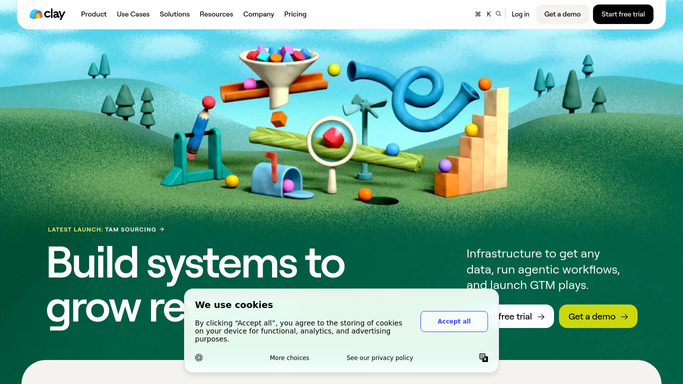Click the command key shortcut icon
The width and height of the screenshot is (683, 384).
(478, 14)
